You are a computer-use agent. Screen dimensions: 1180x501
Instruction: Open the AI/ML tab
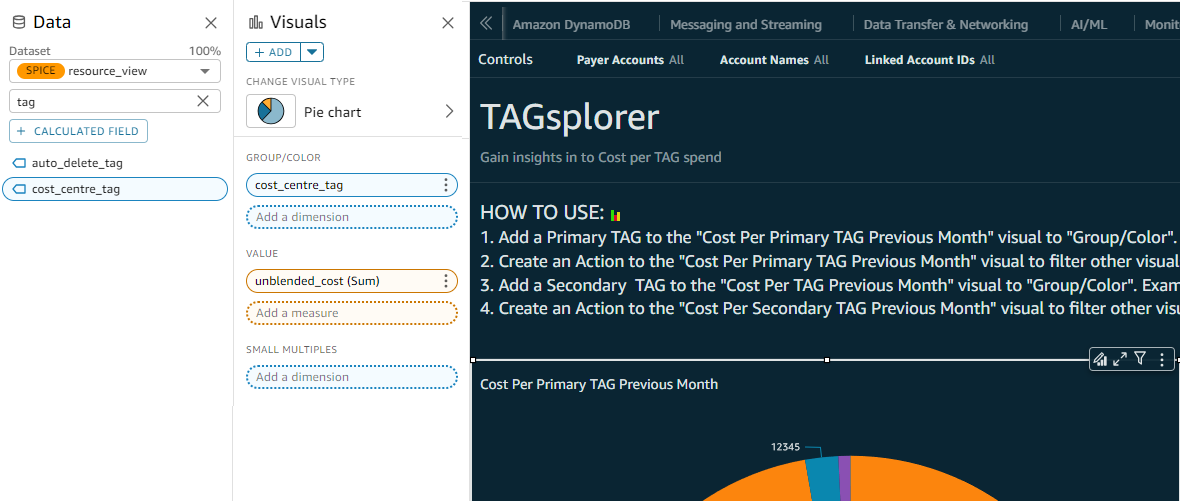(1088, 24)
